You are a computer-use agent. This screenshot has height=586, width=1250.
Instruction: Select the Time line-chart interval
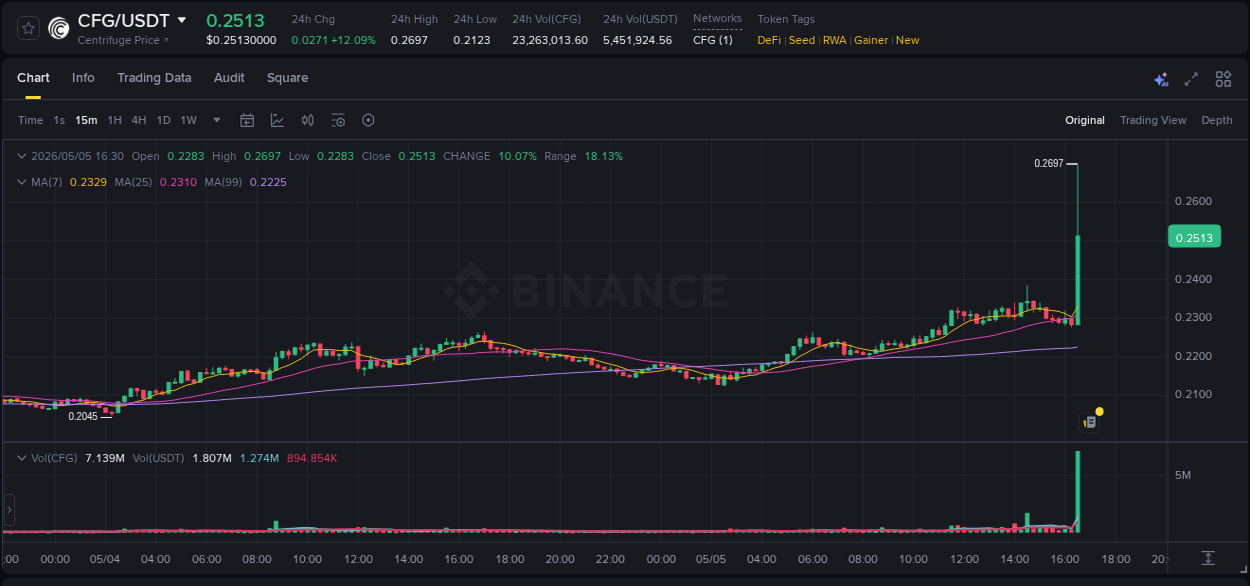point(30,120)
